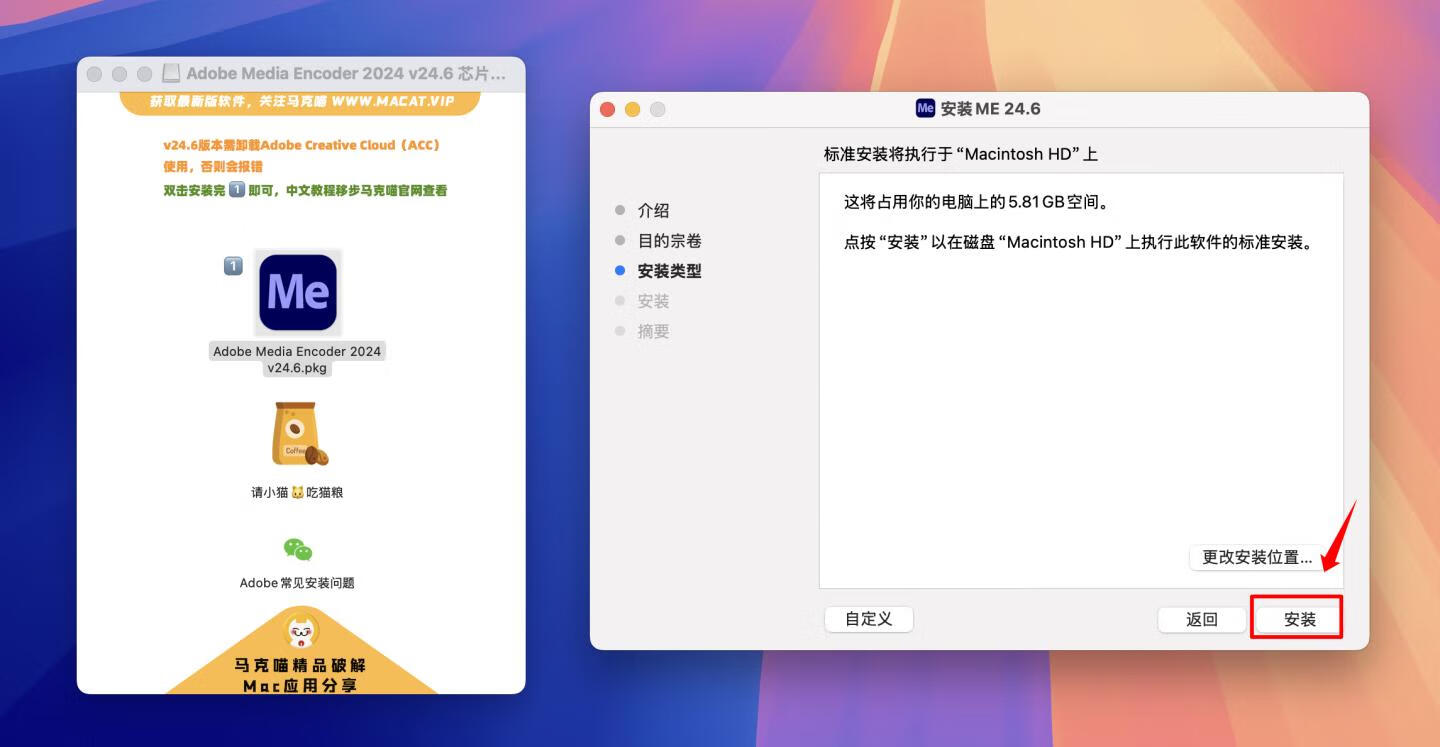Click 更改安装位置... button

1257,557
